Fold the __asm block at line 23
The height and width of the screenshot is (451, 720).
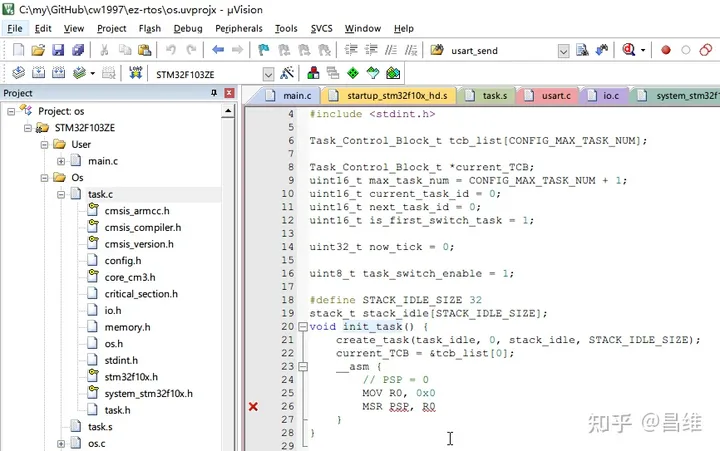pyautogui.click(x=303, y=366)
